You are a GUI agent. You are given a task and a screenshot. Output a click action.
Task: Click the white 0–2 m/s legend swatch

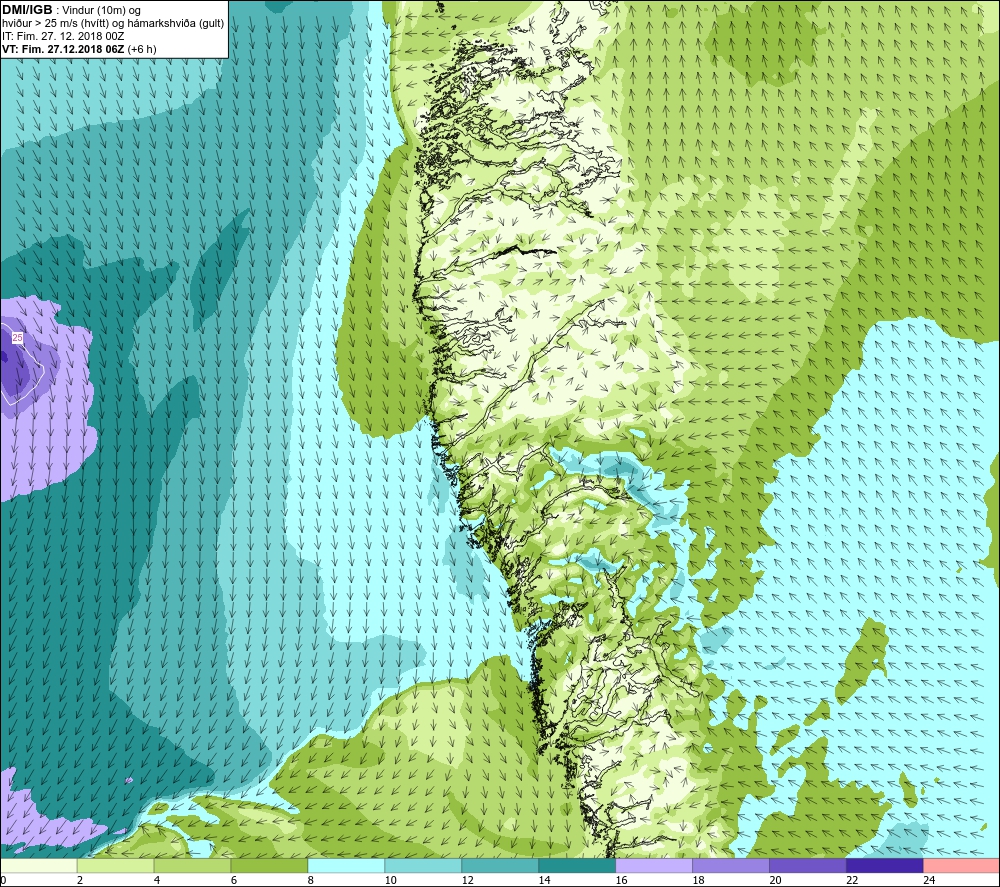coord(38,865)
